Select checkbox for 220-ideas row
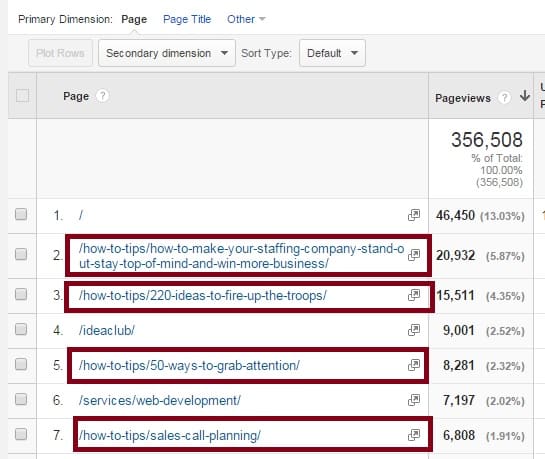Image resolution: width=545 pixels, height=459 pixels. point(21,294)
